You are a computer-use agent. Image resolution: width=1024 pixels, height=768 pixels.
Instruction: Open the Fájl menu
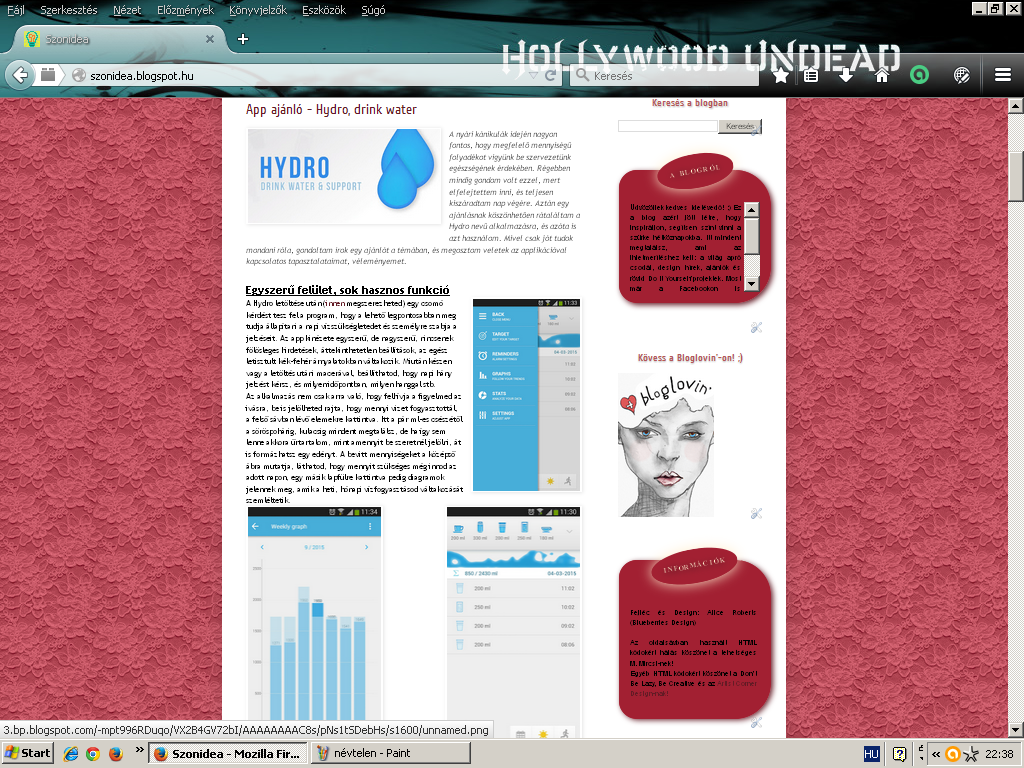point(16,10)
